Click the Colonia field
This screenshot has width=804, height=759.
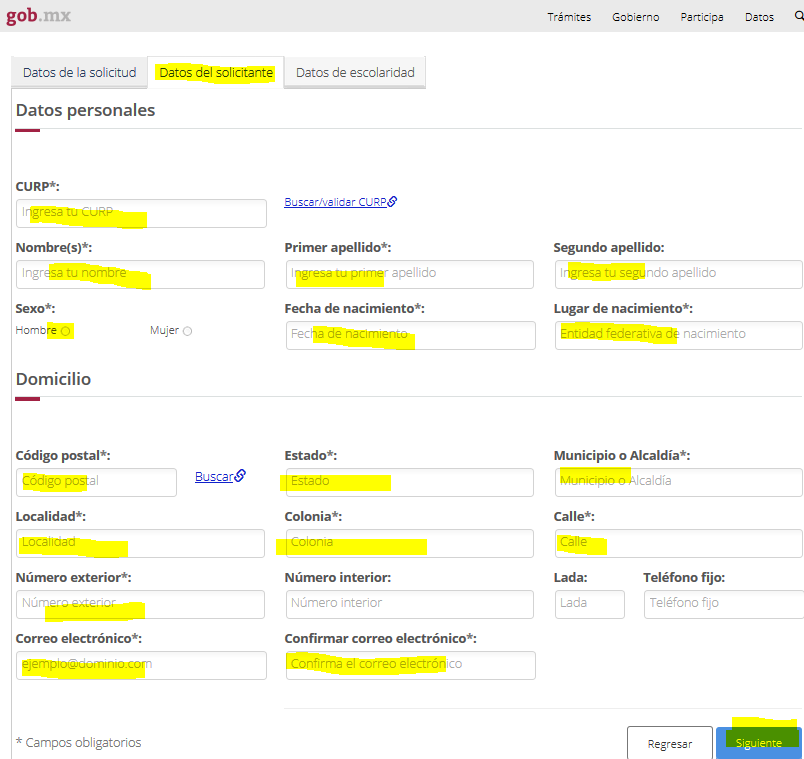(410, 543)
